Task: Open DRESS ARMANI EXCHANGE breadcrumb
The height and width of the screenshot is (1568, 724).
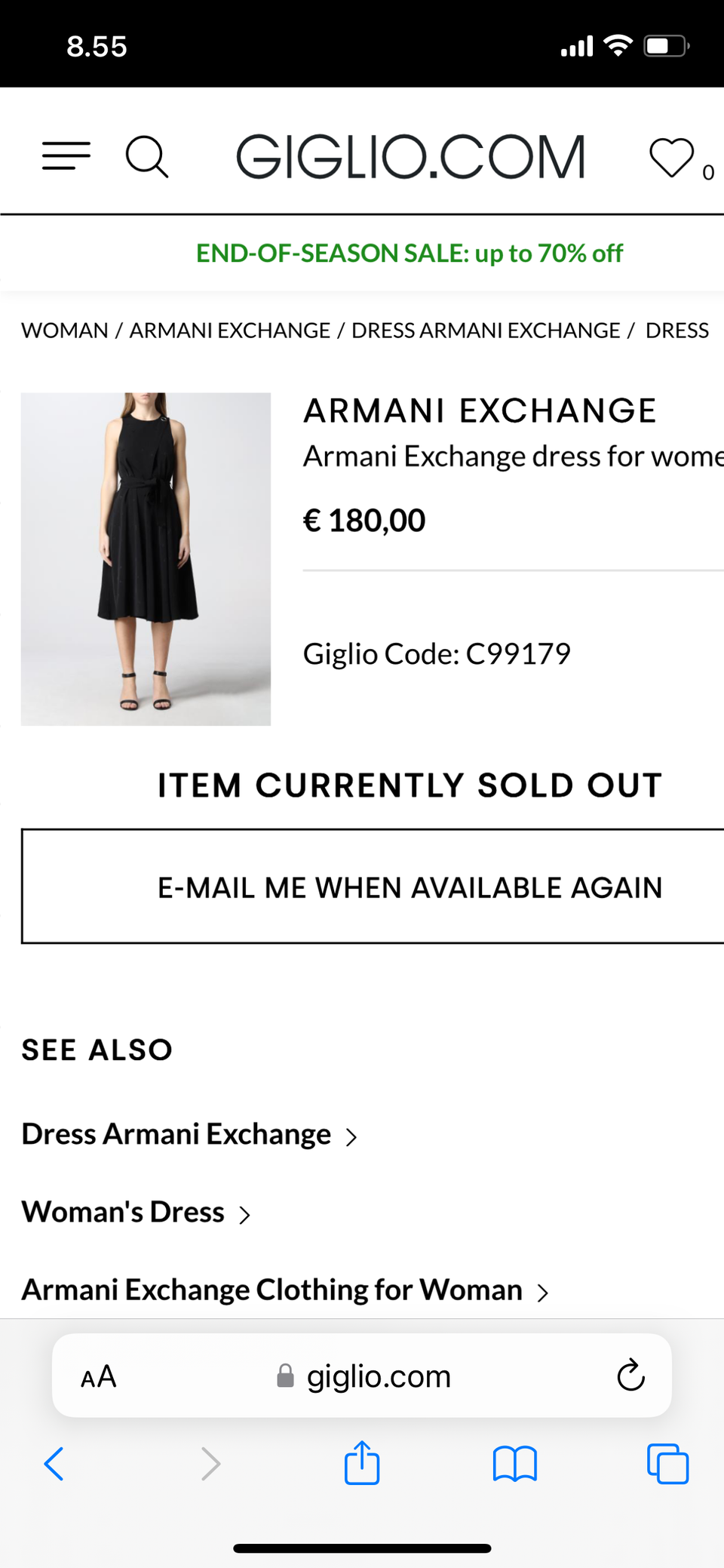Action: pyautogui.click(x=486, y=331)
